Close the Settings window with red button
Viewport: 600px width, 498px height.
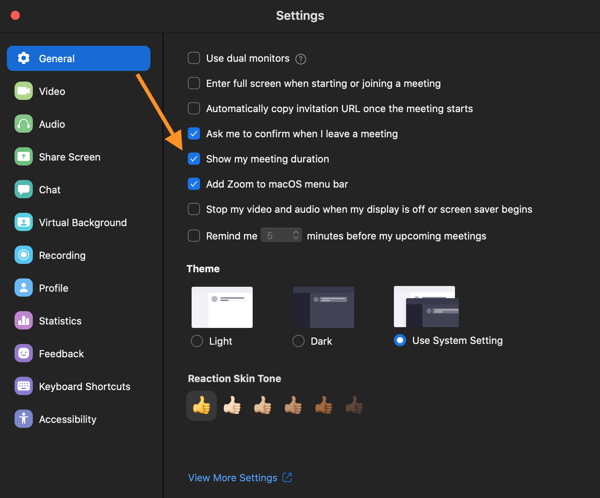(x=15, y=15)
